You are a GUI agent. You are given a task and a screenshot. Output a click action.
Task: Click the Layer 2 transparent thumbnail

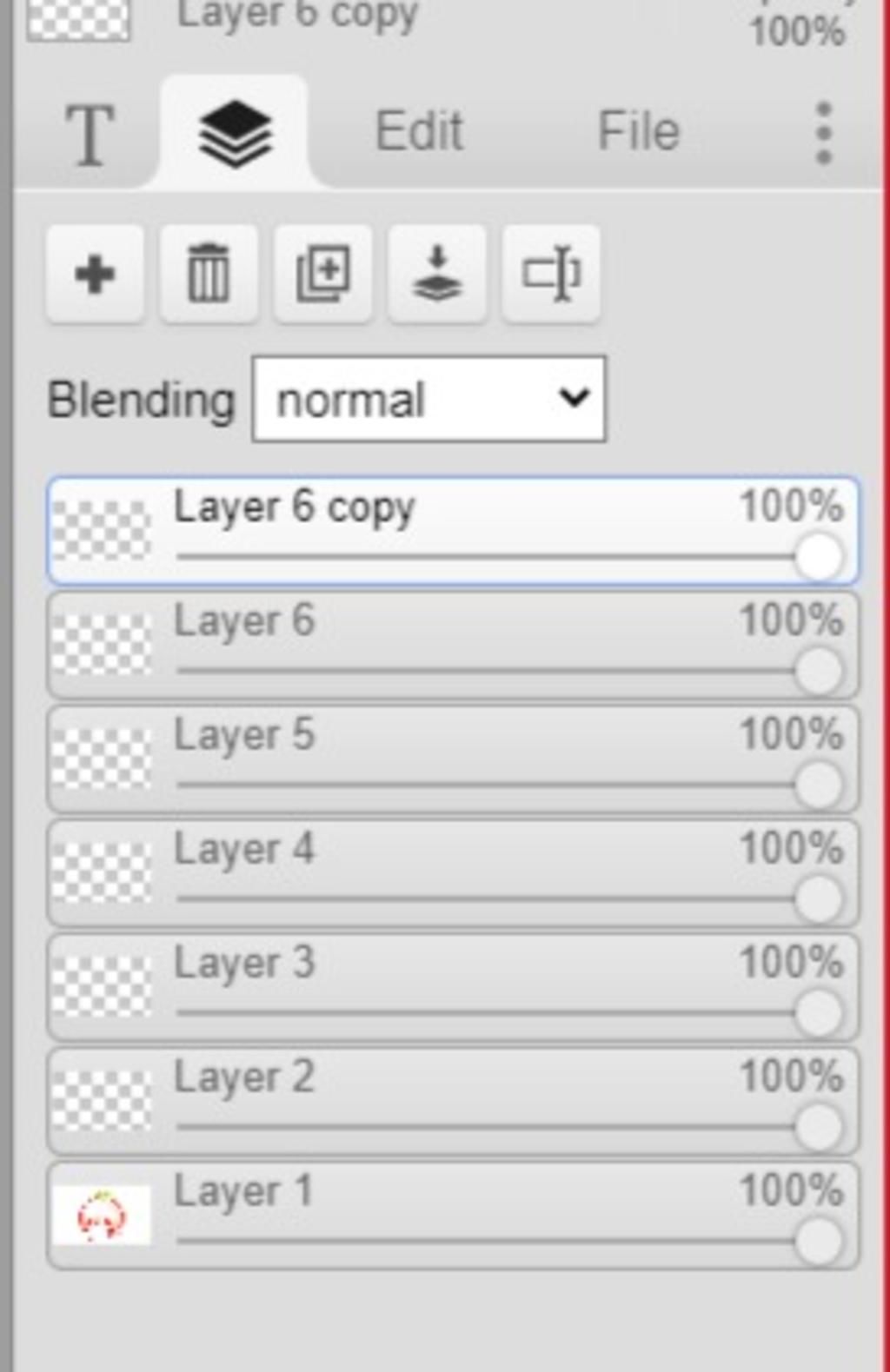pos(102,1101)
